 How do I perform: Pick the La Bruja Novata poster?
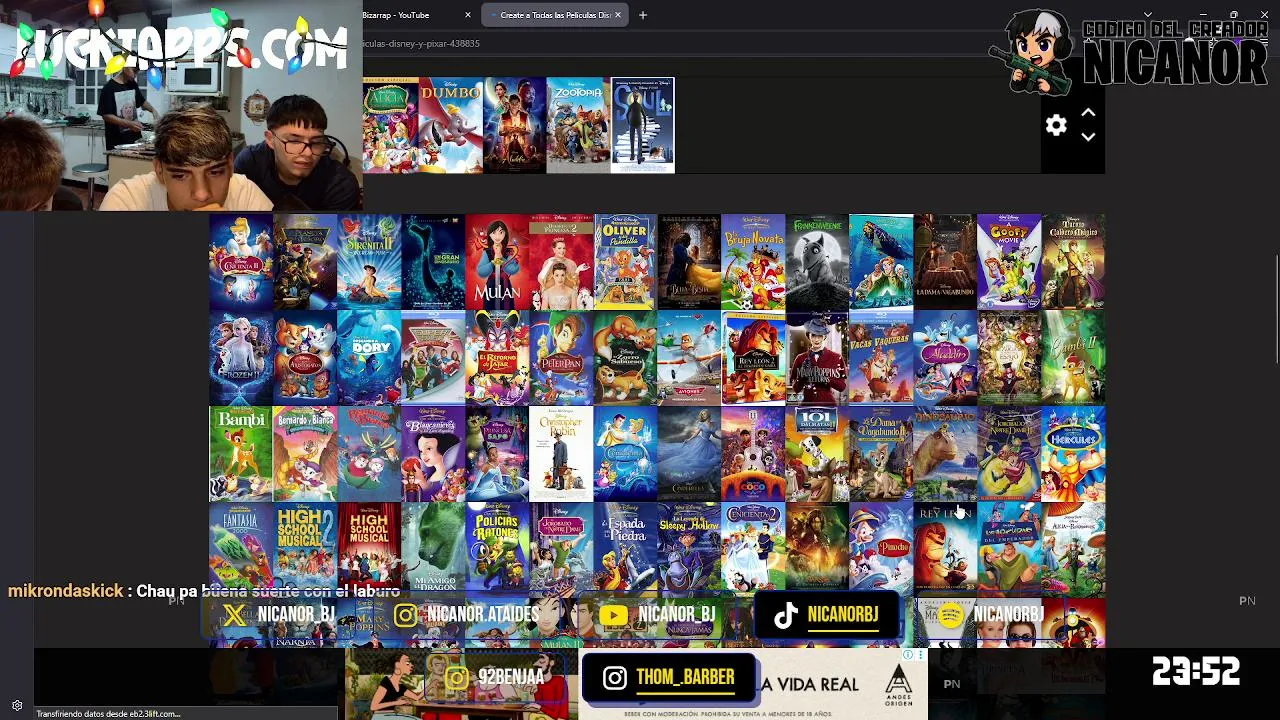pos(753,261)
